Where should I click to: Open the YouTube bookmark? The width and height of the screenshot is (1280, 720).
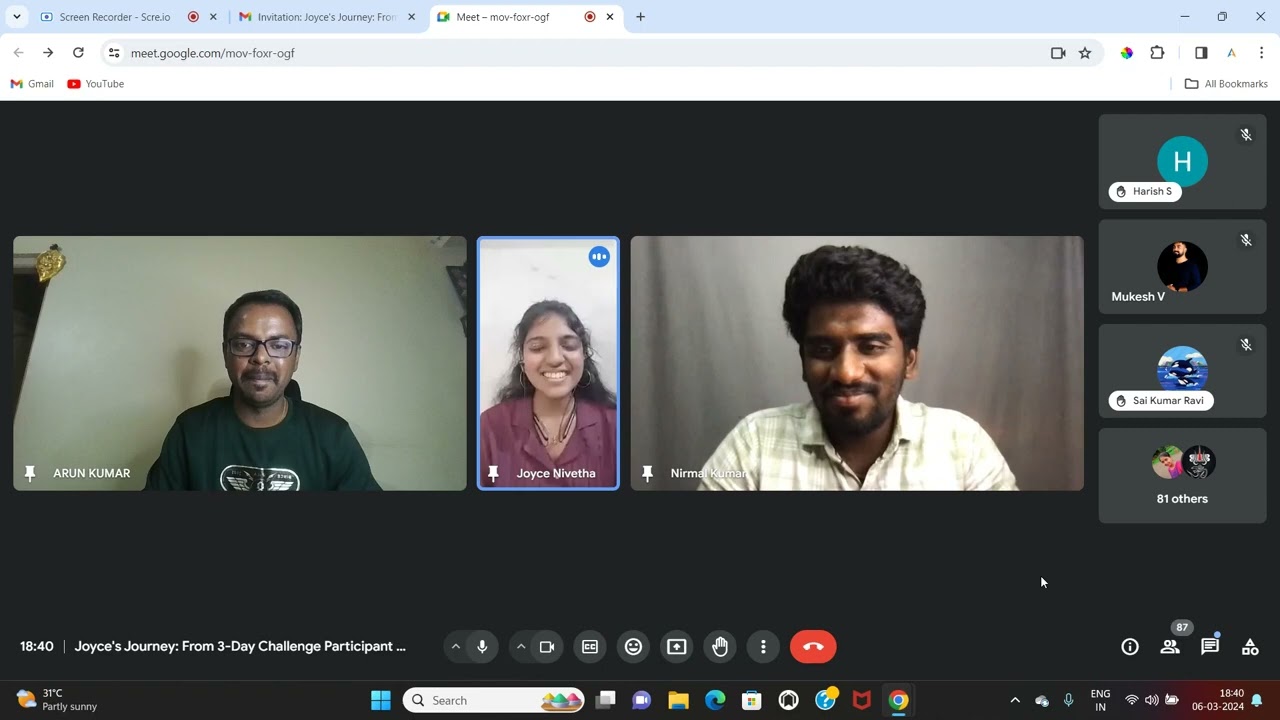(x=96, y=84)
